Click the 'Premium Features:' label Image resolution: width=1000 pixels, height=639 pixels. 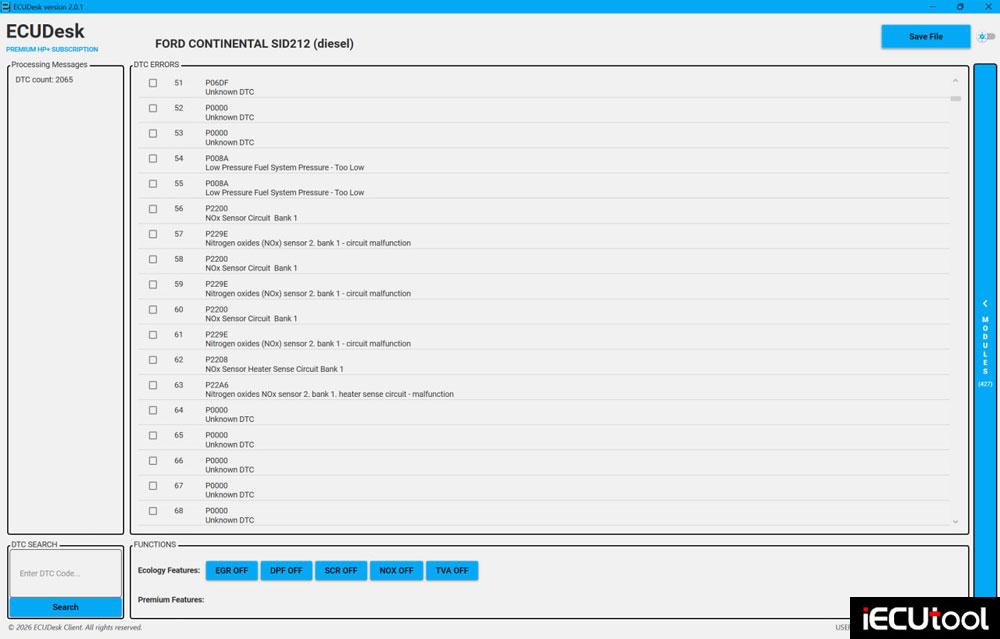pyautogui.click(x=171, y=600)
